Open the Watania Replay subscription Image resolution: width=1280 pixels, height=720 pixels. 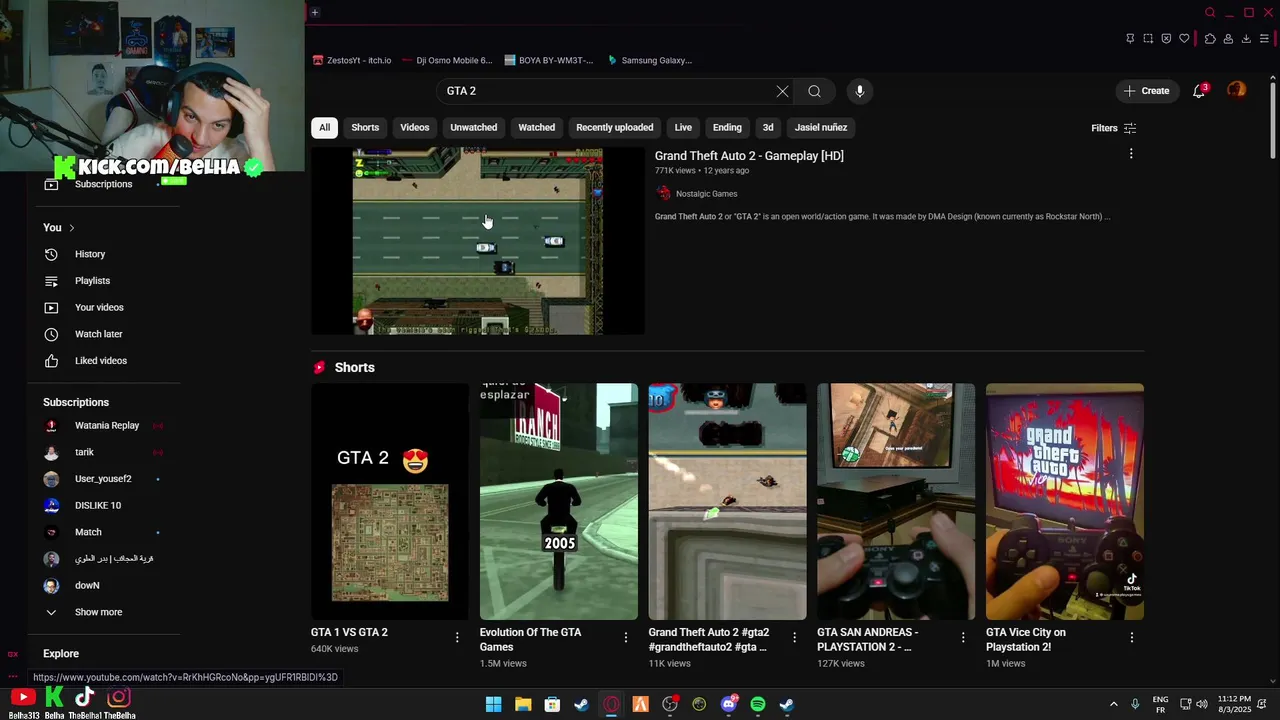point(107,426)
